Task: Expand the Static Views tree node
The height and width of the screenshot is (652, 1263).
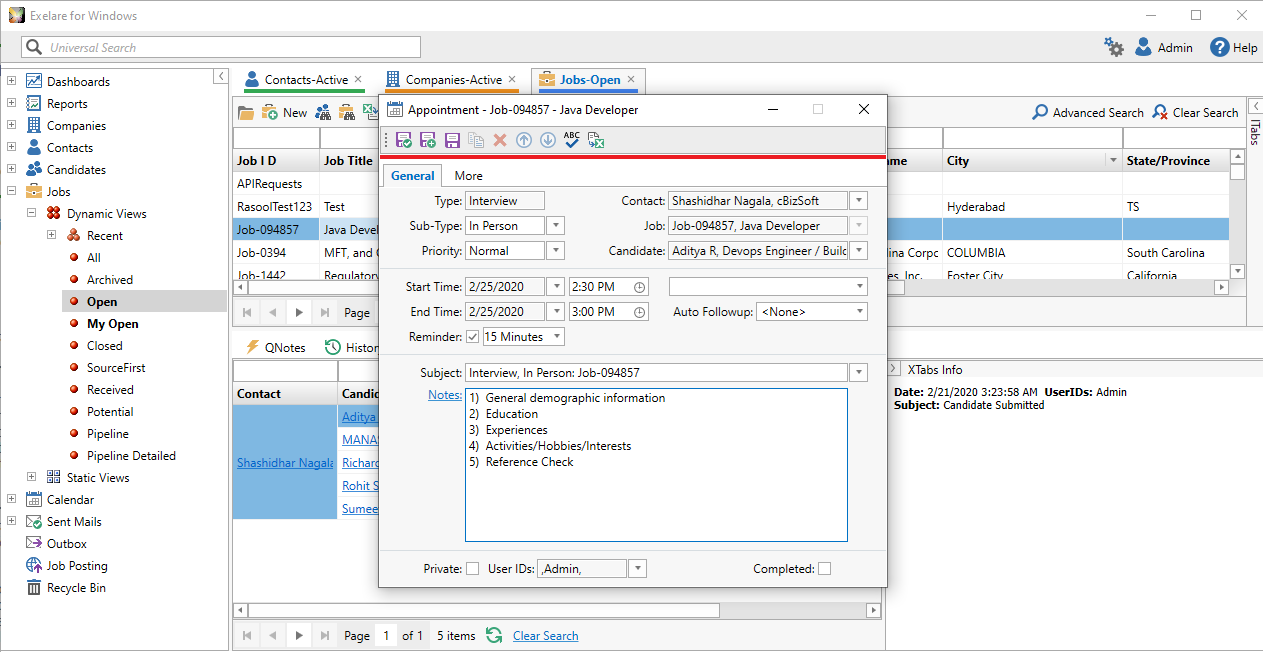Action: pyautogui.click(x=31, y=477)
